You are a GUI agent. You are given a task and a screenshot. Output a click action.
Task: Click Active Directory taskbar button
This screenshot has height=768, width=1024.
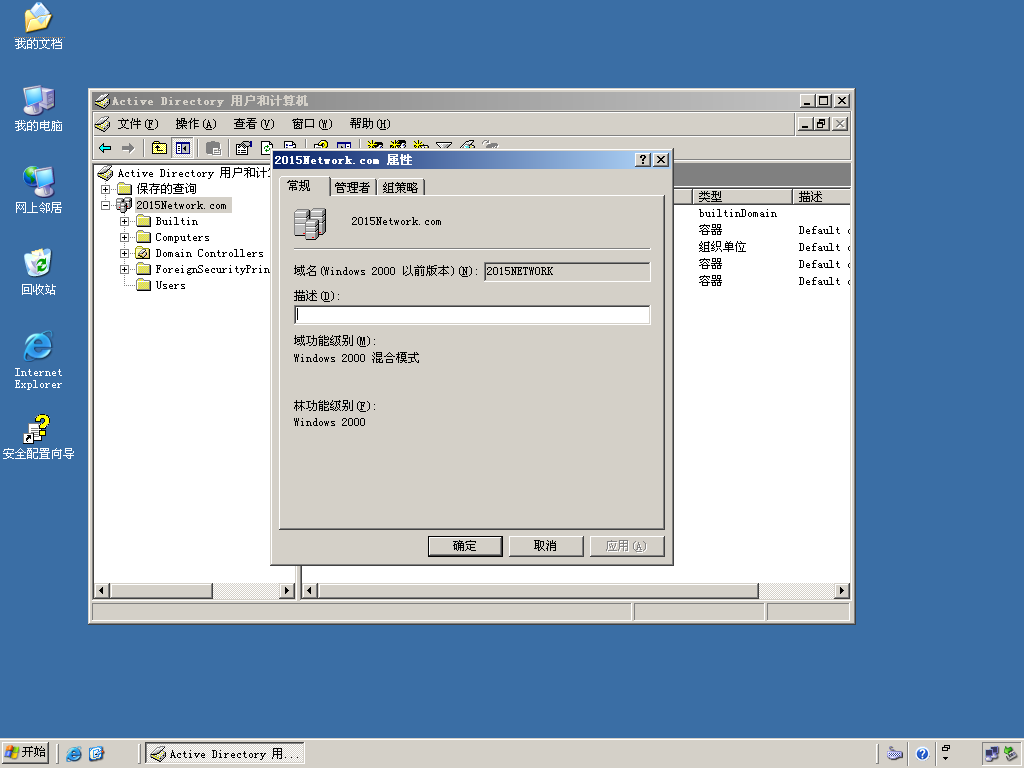click(225, 754)
